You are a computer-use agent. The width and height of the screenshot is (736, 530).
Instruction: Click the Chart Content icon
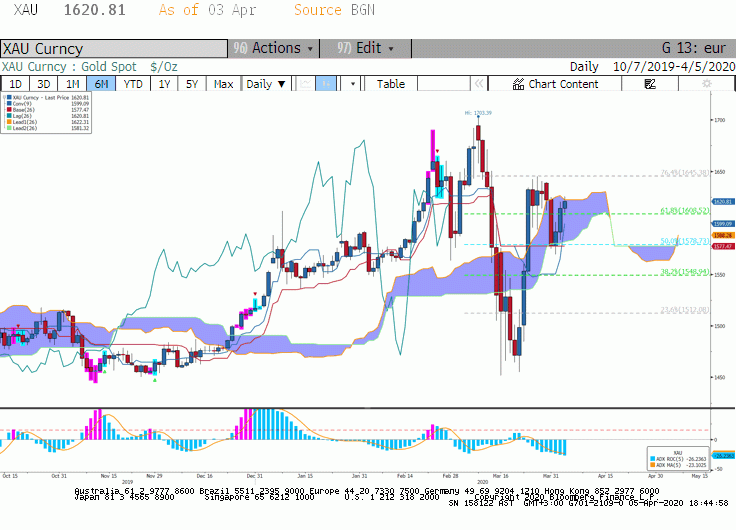click(x=518, y=84)
